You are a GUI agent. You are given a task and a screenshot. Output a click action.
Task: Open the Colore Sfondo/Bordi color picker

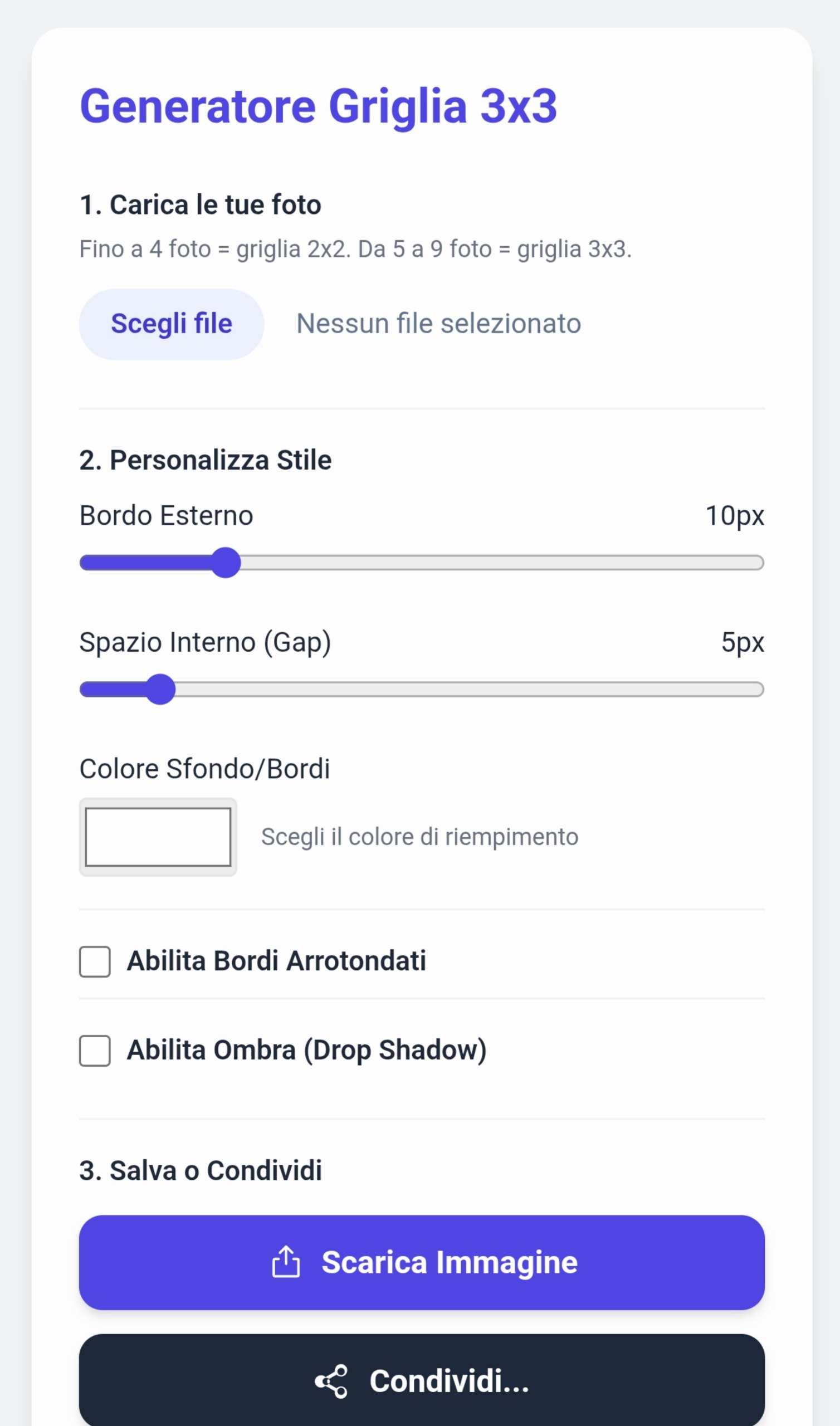[158, 837]
